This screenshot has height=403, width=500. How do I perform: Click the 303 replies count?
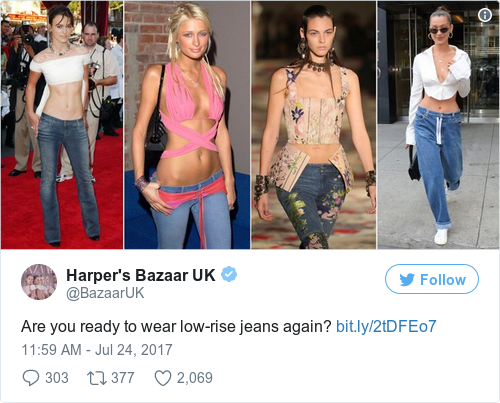click(57, 378)
